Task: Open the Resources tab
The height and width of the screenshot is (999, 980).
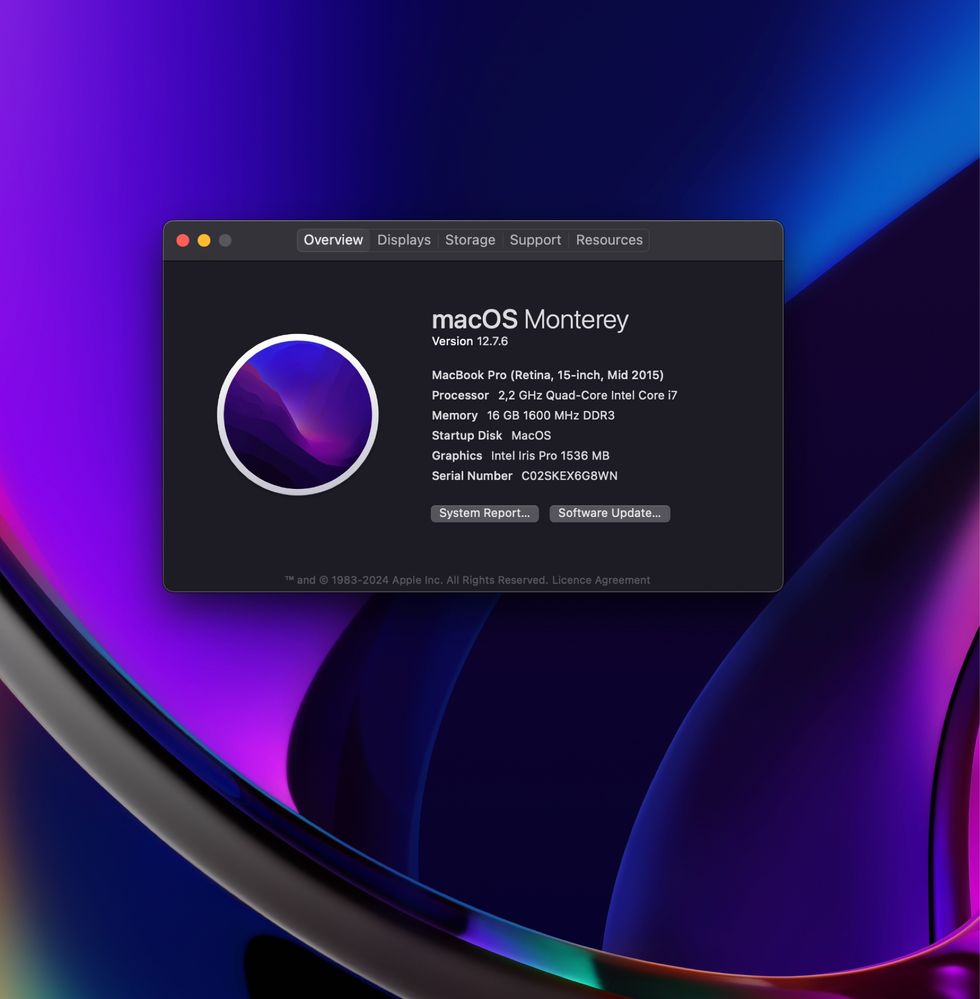Action: 609,240
